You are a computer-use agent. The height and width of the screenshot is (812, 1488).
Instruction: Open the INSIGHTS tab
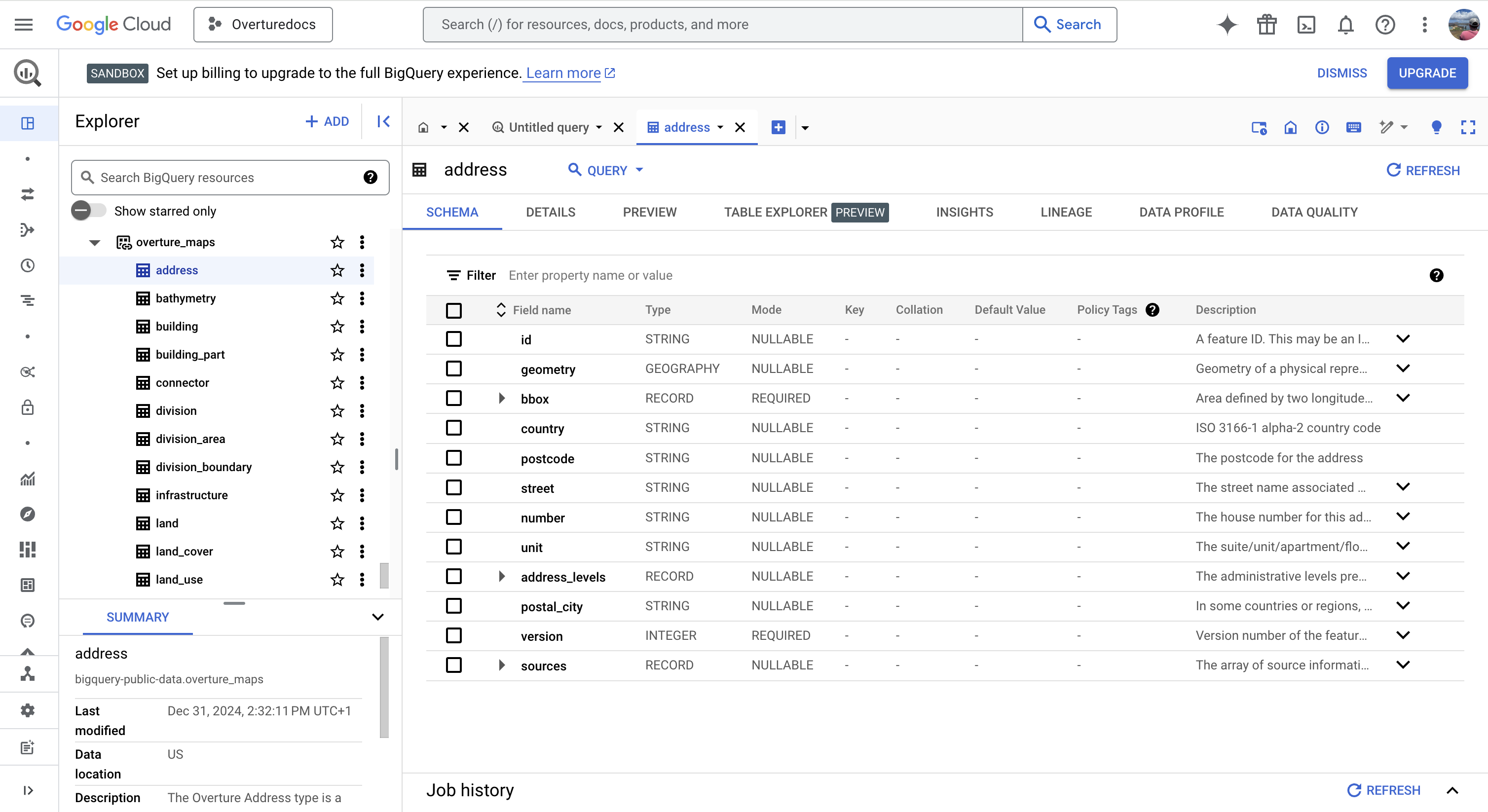(965, 212)
